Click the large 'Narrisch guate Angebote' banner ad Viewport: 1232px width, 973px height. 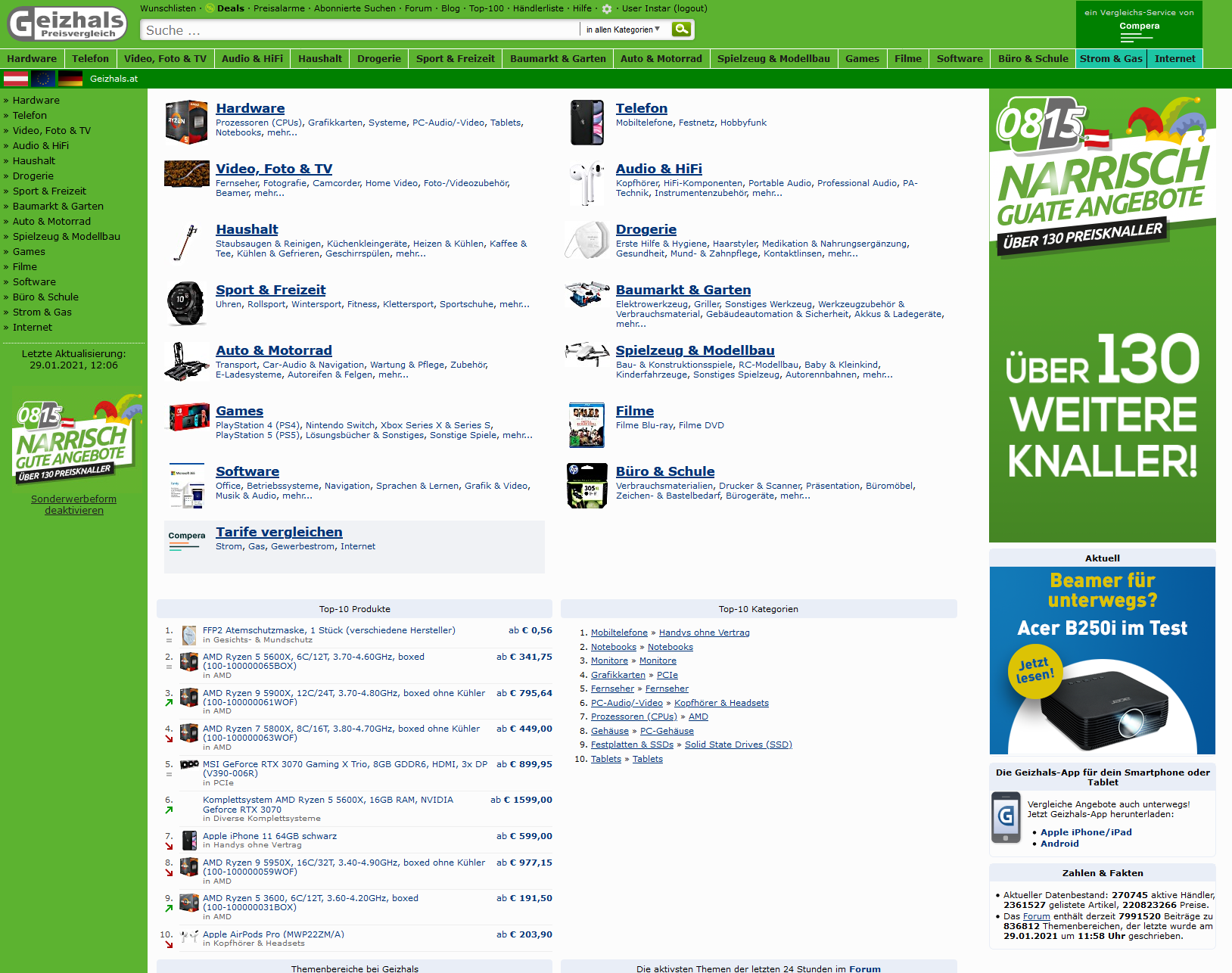pyautogui.click(x=1103, y=316)
